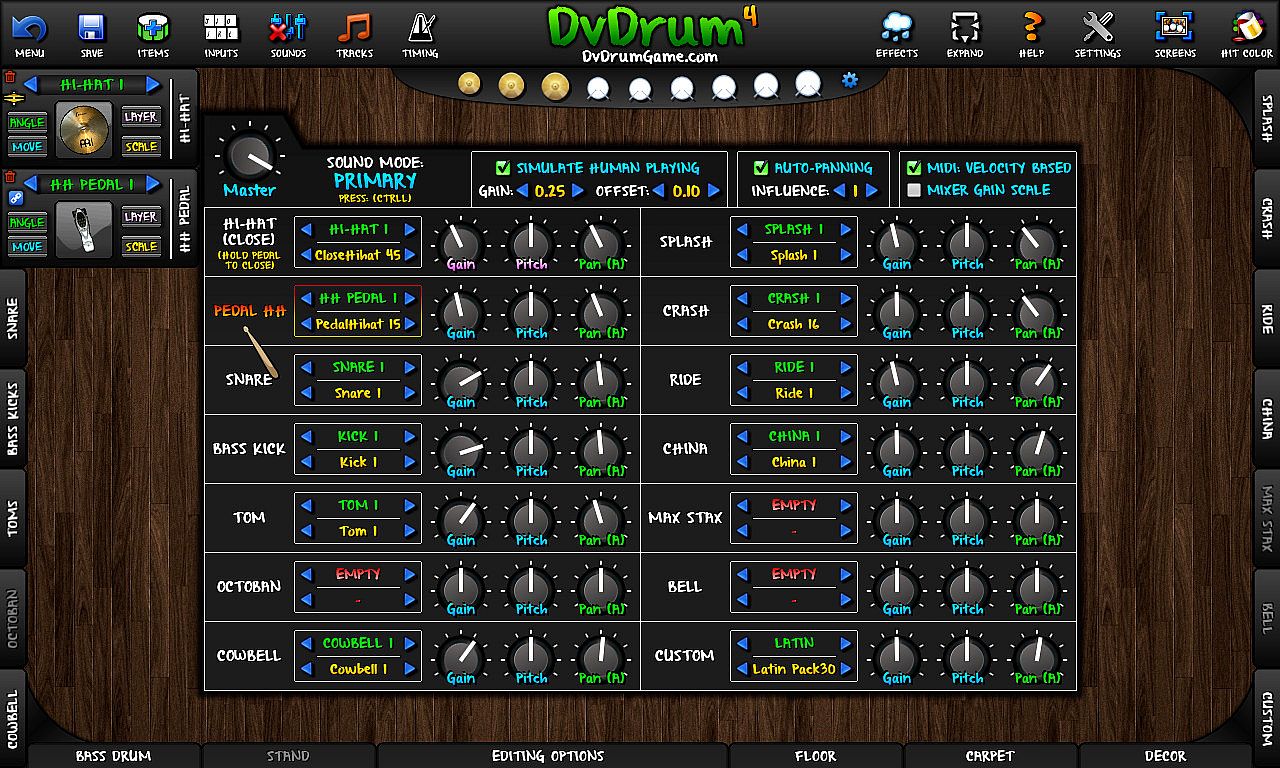Viewport: 1280px width, 768px height.
Task: Open the Decor bottom tab
Action: pyautogui.click(x=1165, y=757)
